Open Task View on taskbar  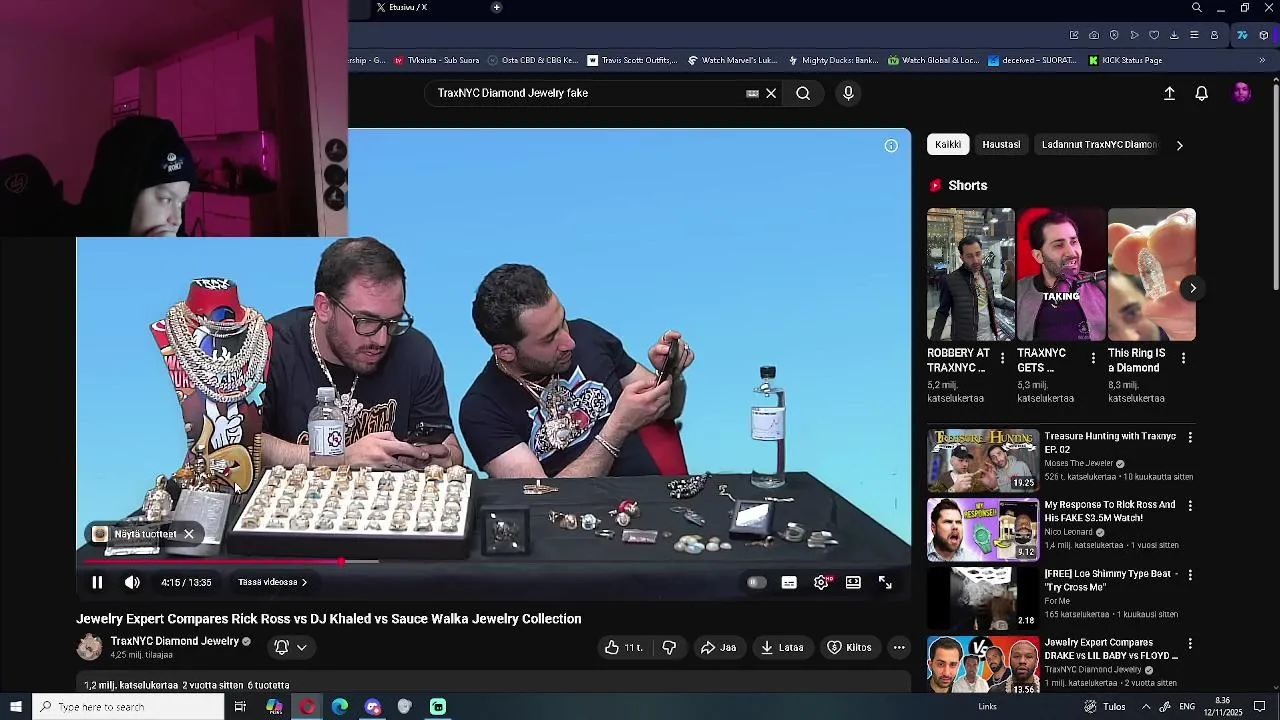[x=240, y=707]
